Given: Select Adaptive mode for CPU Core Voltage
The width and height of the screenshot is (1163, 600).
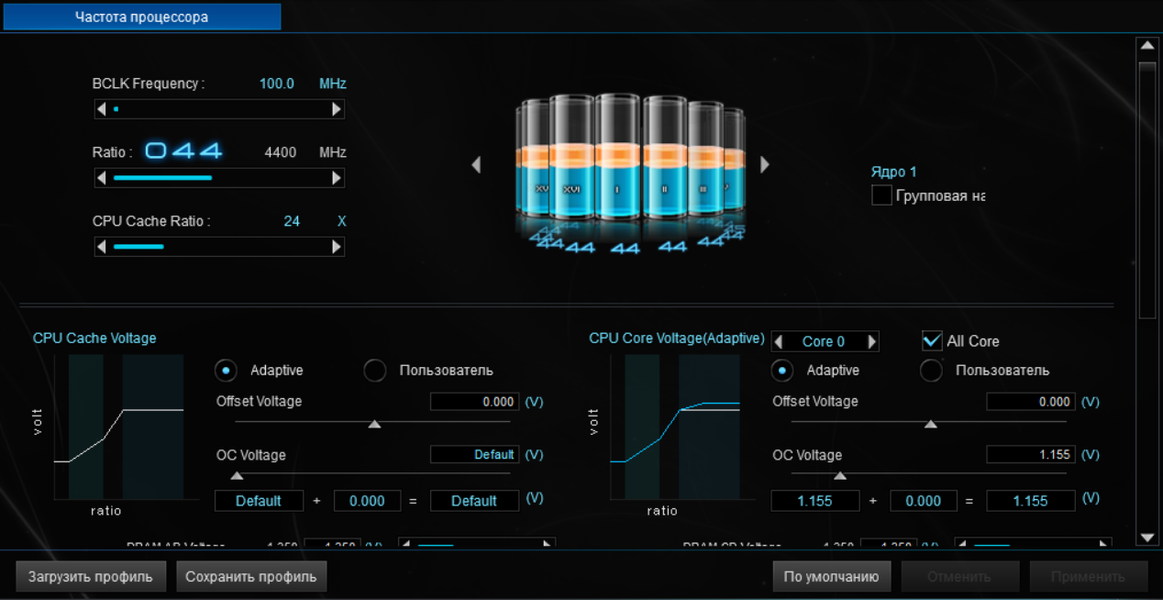Looking at the screenshot, I should 783,370.
